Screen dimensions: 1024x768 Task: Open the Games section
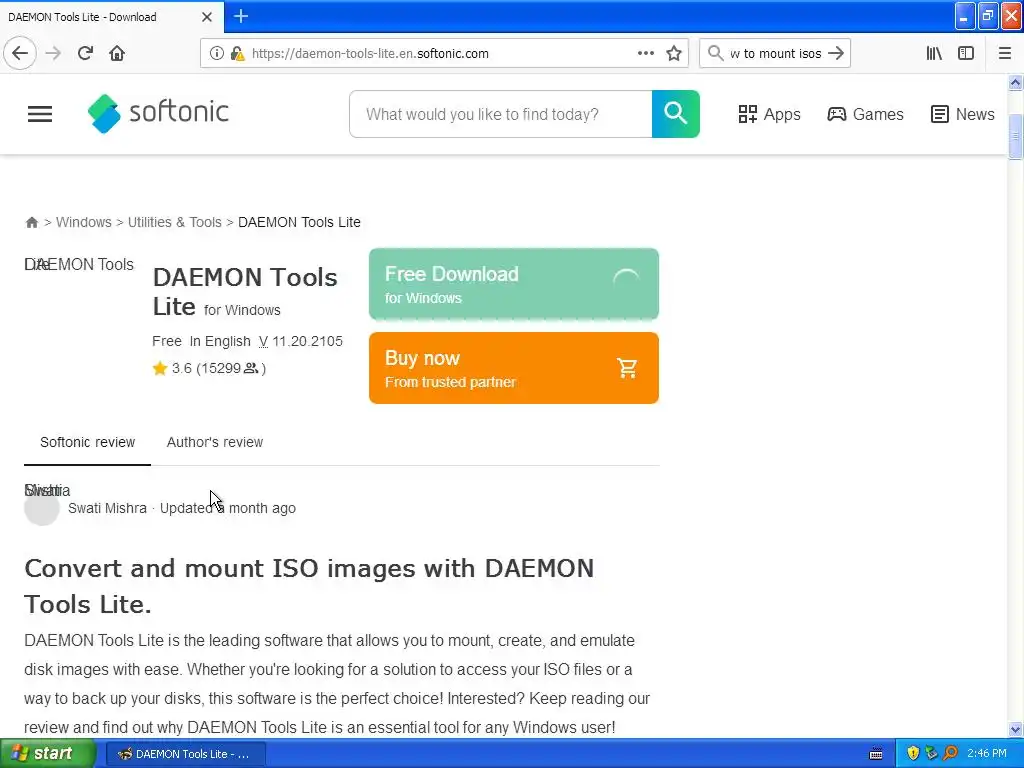click(865, 114)
